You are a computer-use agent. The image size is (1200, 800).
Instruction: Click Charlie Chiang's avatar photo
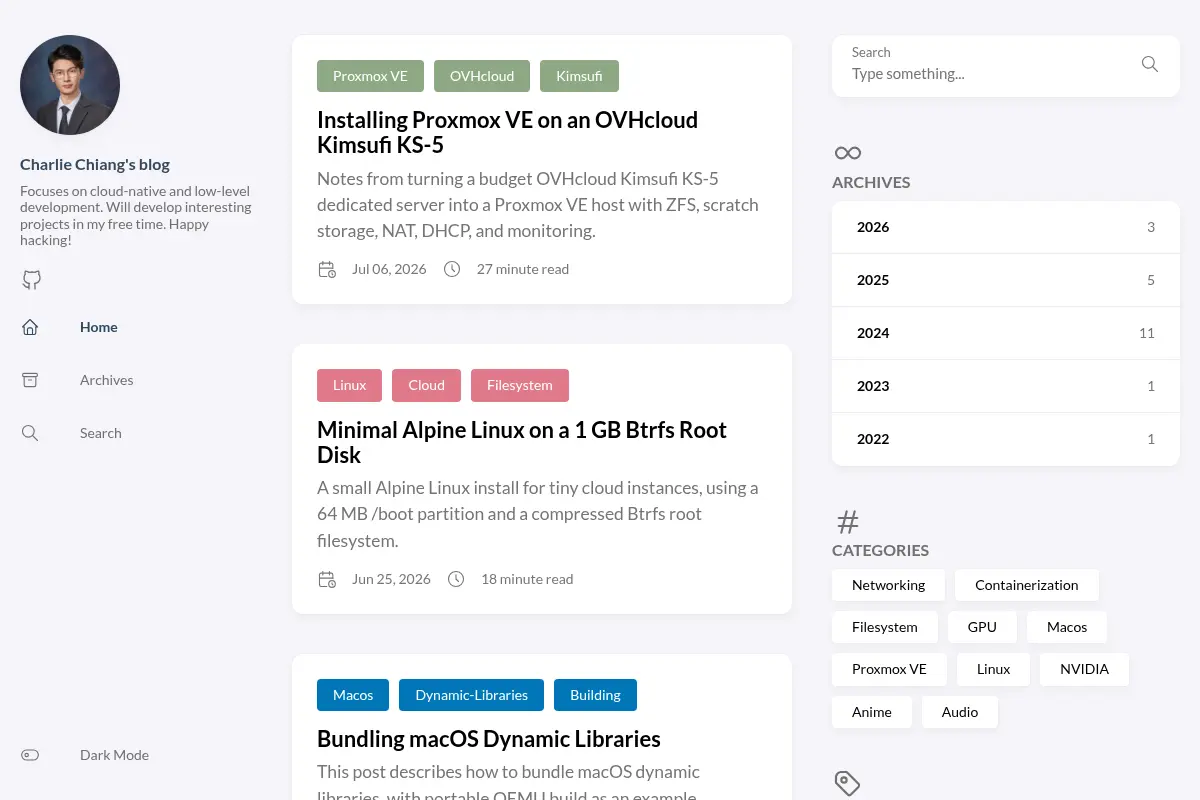(x=70, y=85)
